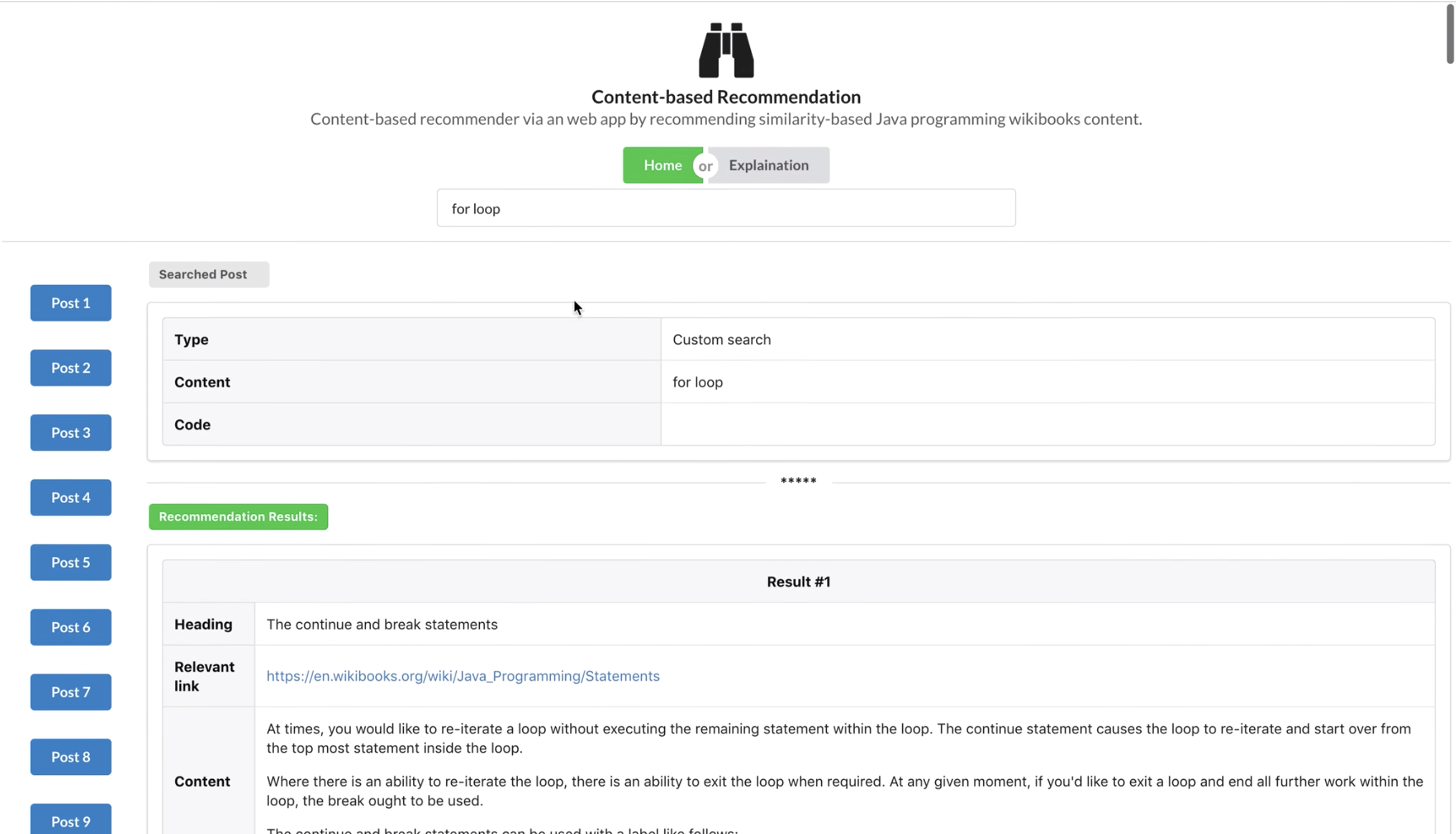Click the Recommendation Results label
The image size is (1456, 834).
point(238,517)
